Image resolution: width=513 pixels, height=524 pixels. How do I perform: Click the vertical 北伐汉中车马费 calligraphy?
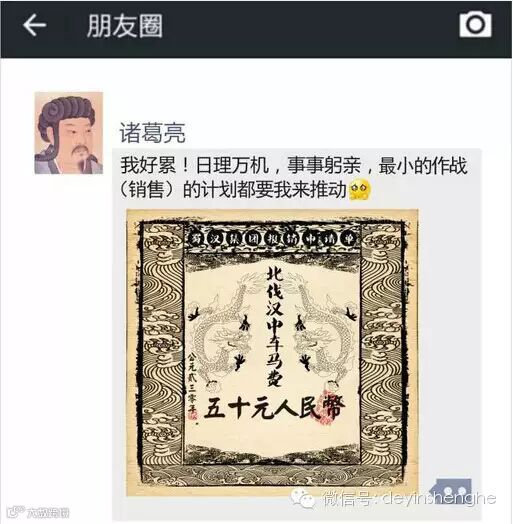point(274,326)
